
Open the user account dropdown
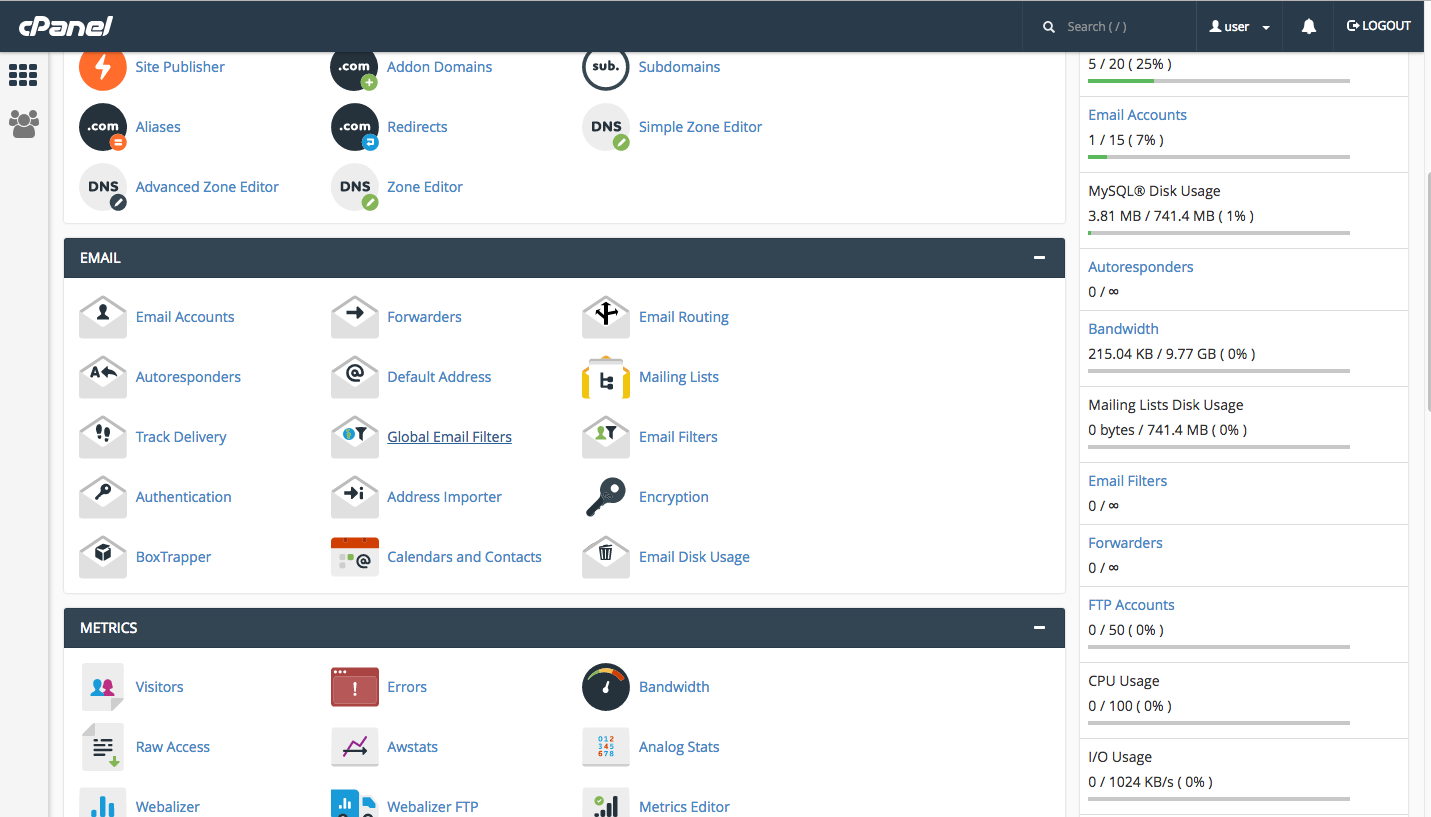tap(1239, 27)
